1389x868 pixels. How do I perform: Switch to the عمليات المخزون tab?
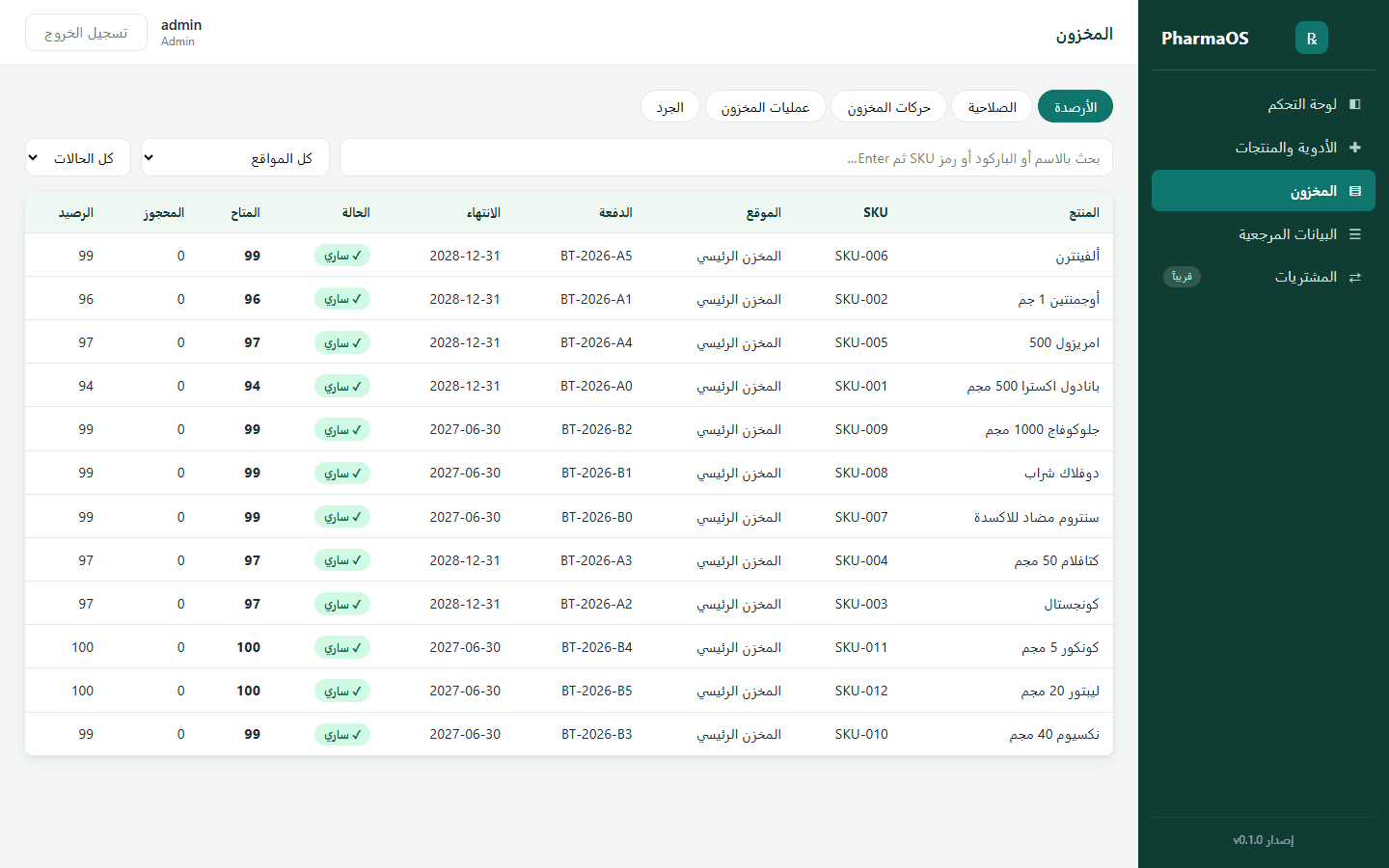765,107
